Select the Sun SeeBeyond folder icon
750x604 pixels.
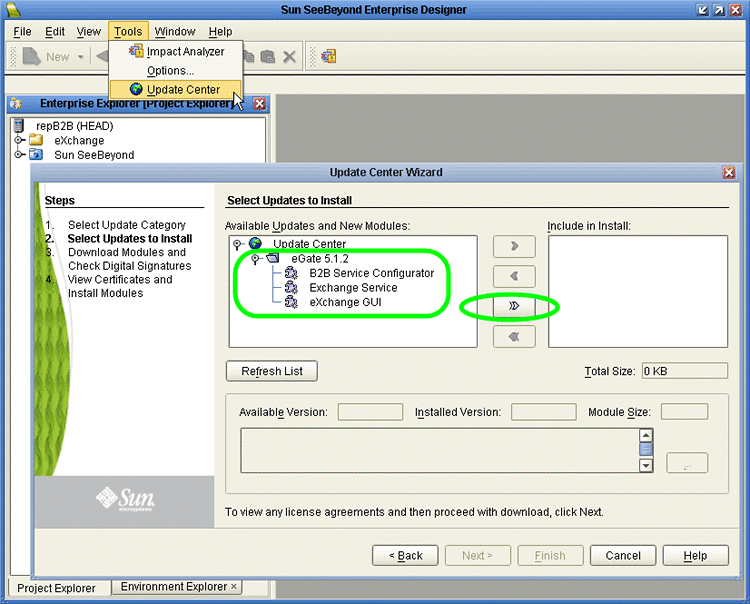36,154
